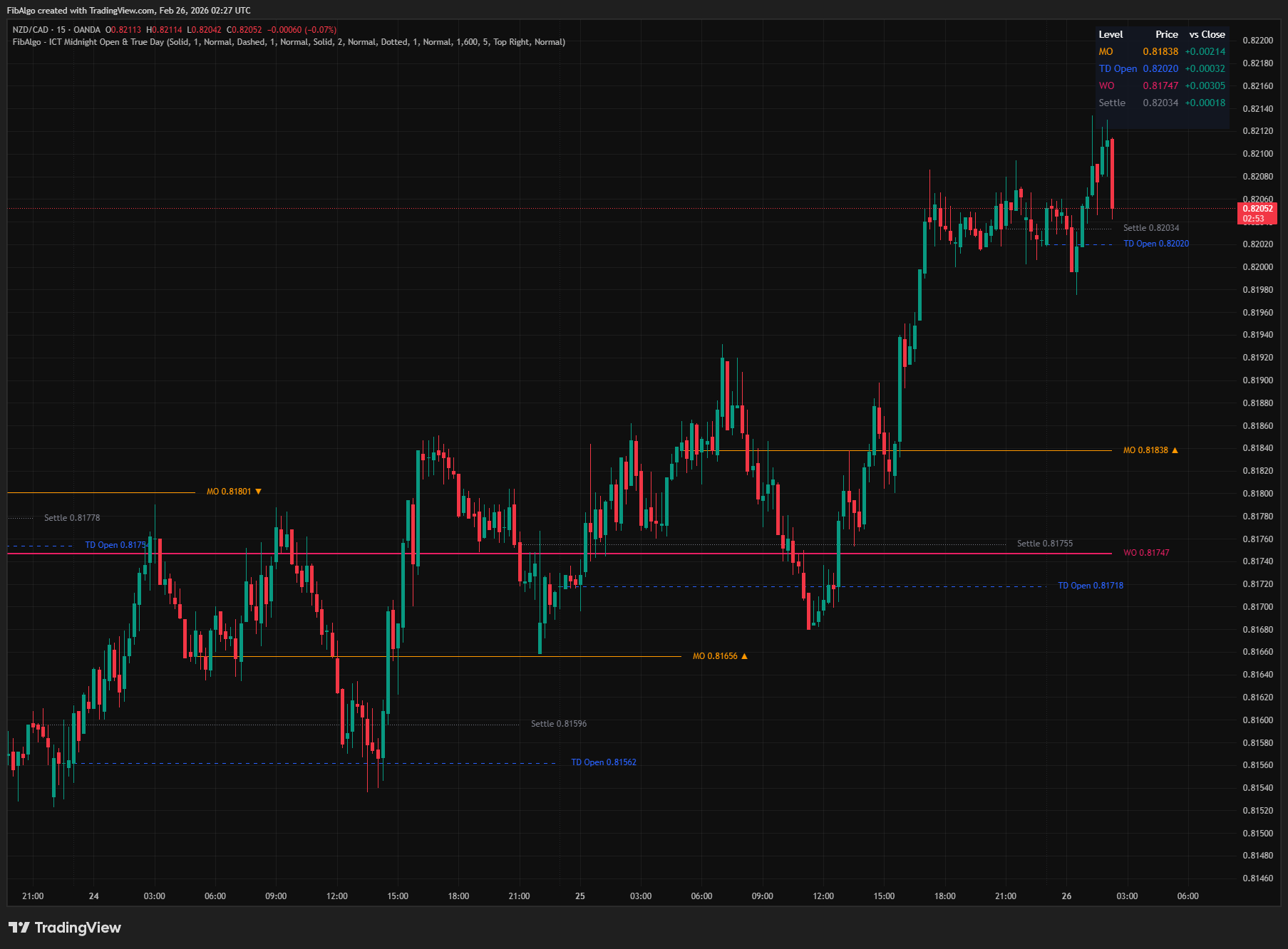Click 0.82000 on the price scale
Viewport: 1288px width, 949px height.
[1257, 267]
